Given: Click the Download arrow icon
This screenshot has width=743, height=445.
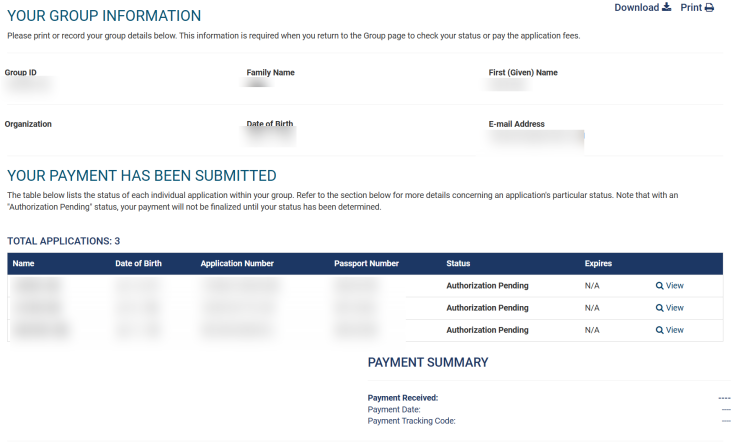Looking at the screenshot, I should [667, 8].
